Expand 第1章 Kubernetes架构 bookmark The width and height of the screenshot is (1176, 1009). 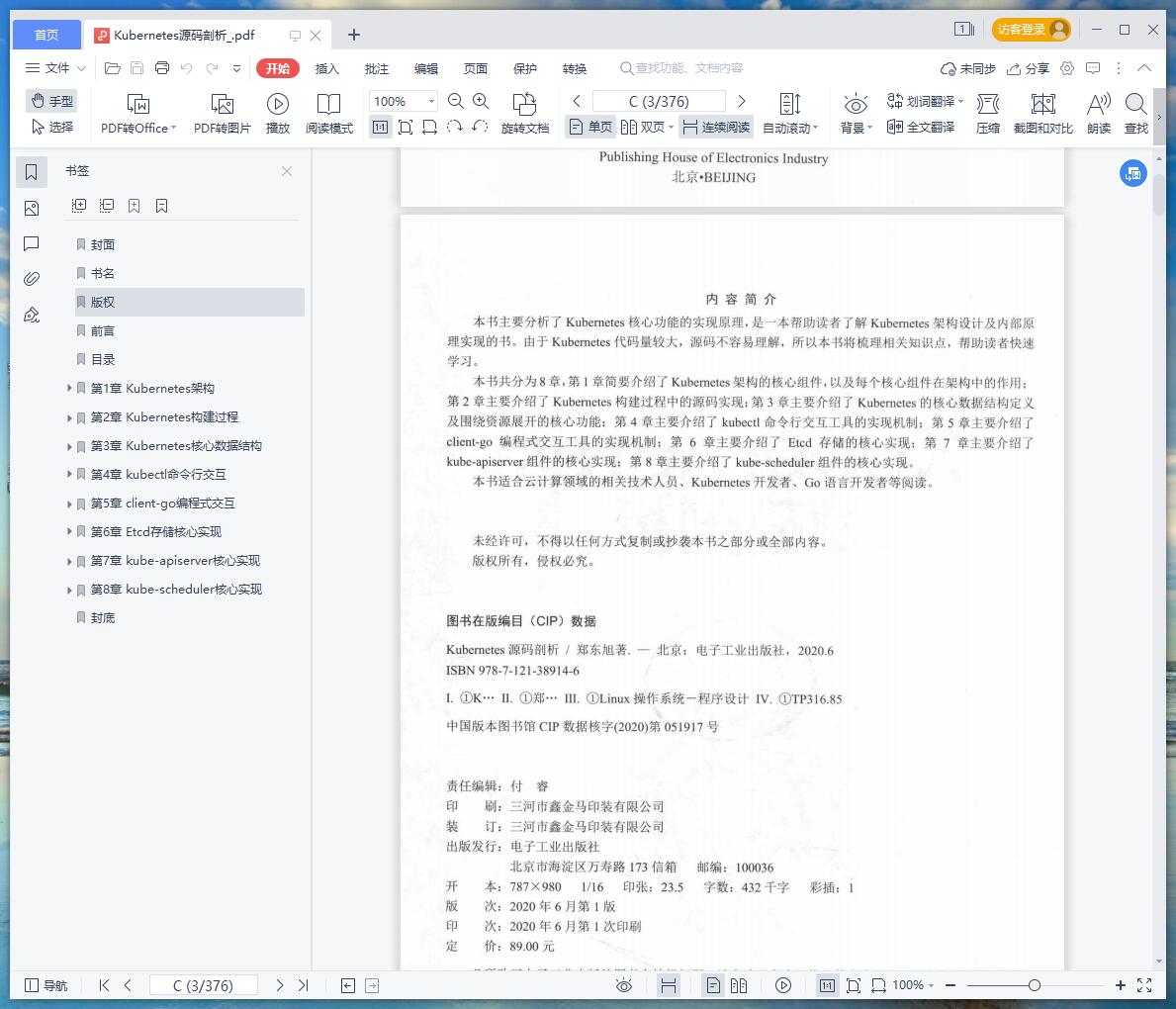69,388
